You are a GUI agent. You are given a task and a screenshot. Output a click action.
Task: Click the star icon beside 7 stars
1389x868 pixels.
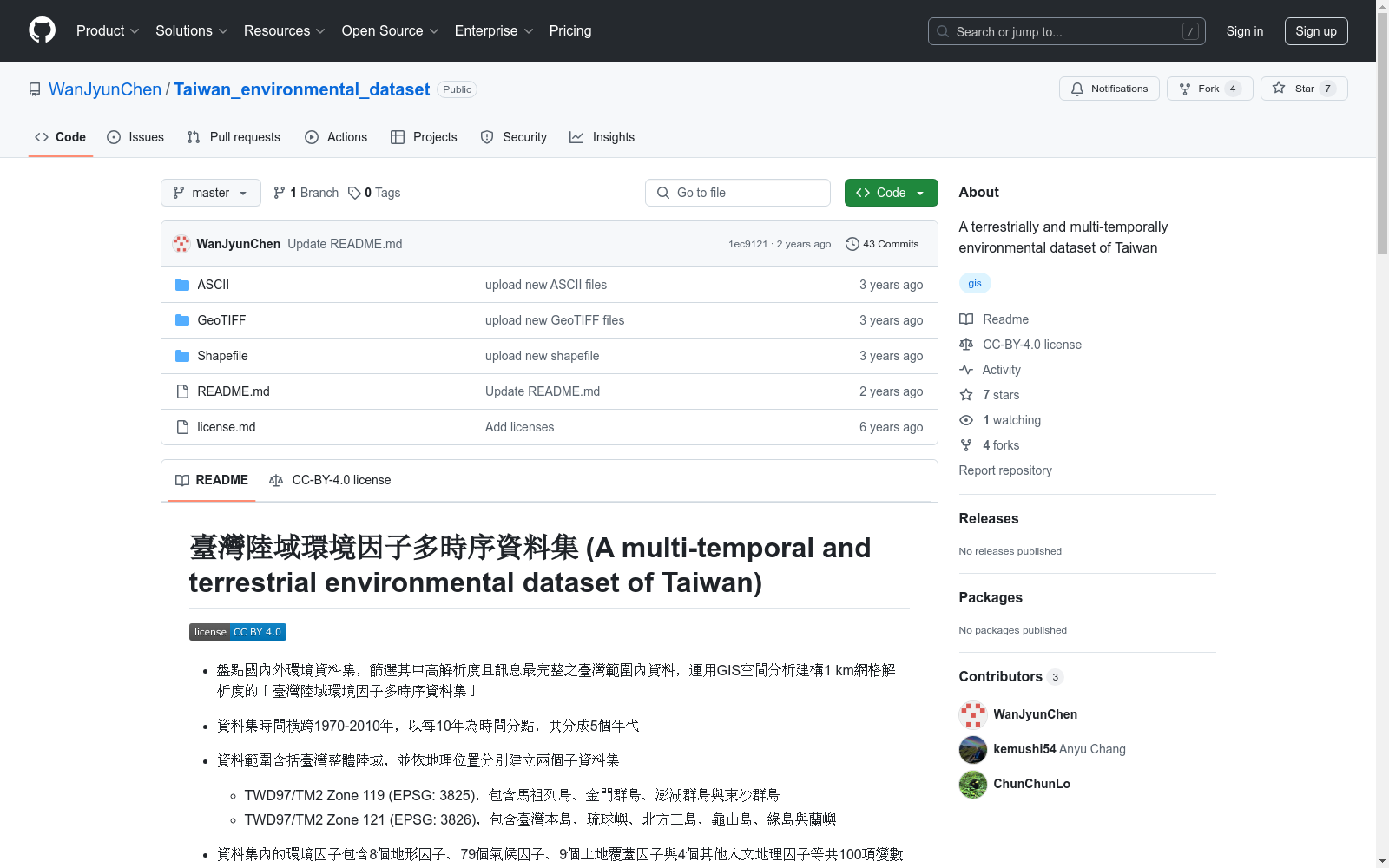966,395
